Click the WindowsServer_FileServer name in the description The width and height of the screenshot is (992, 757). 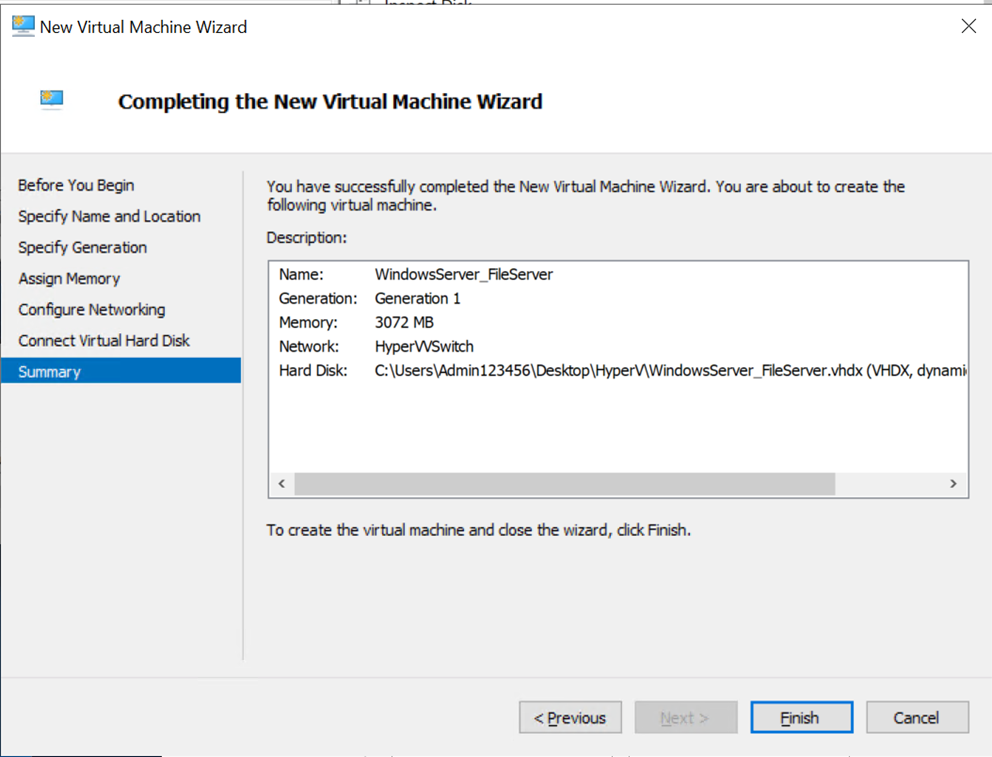463,274
